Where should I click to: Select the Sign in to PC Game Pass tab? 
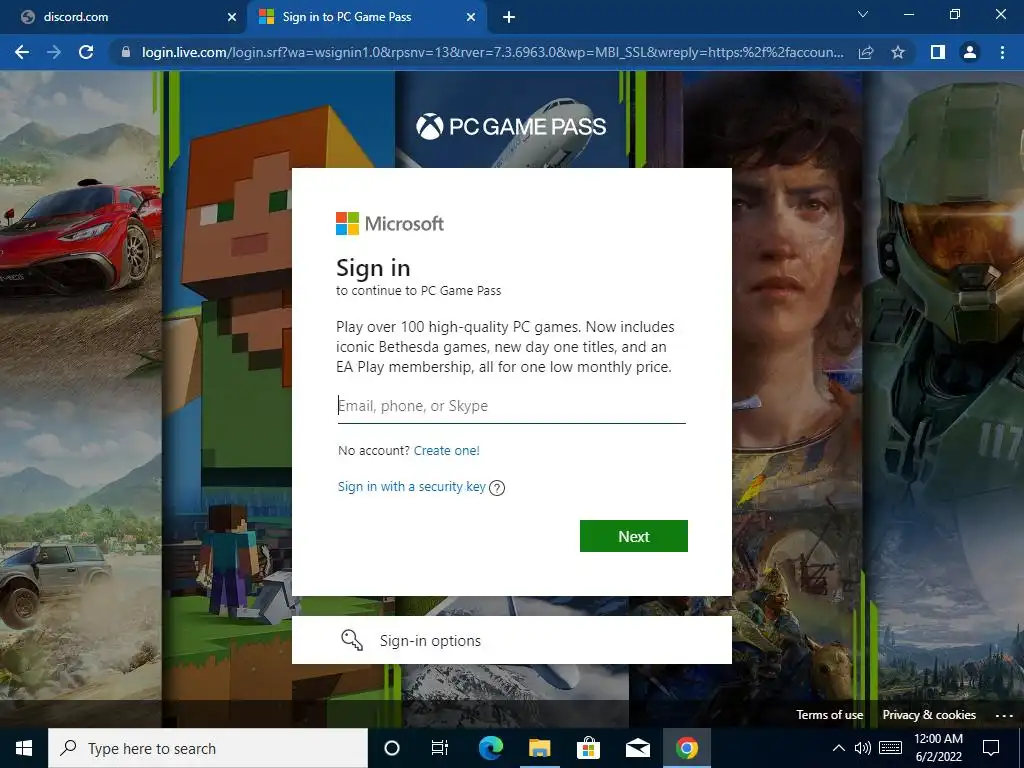pyautogui.click(x=368, y=17)
